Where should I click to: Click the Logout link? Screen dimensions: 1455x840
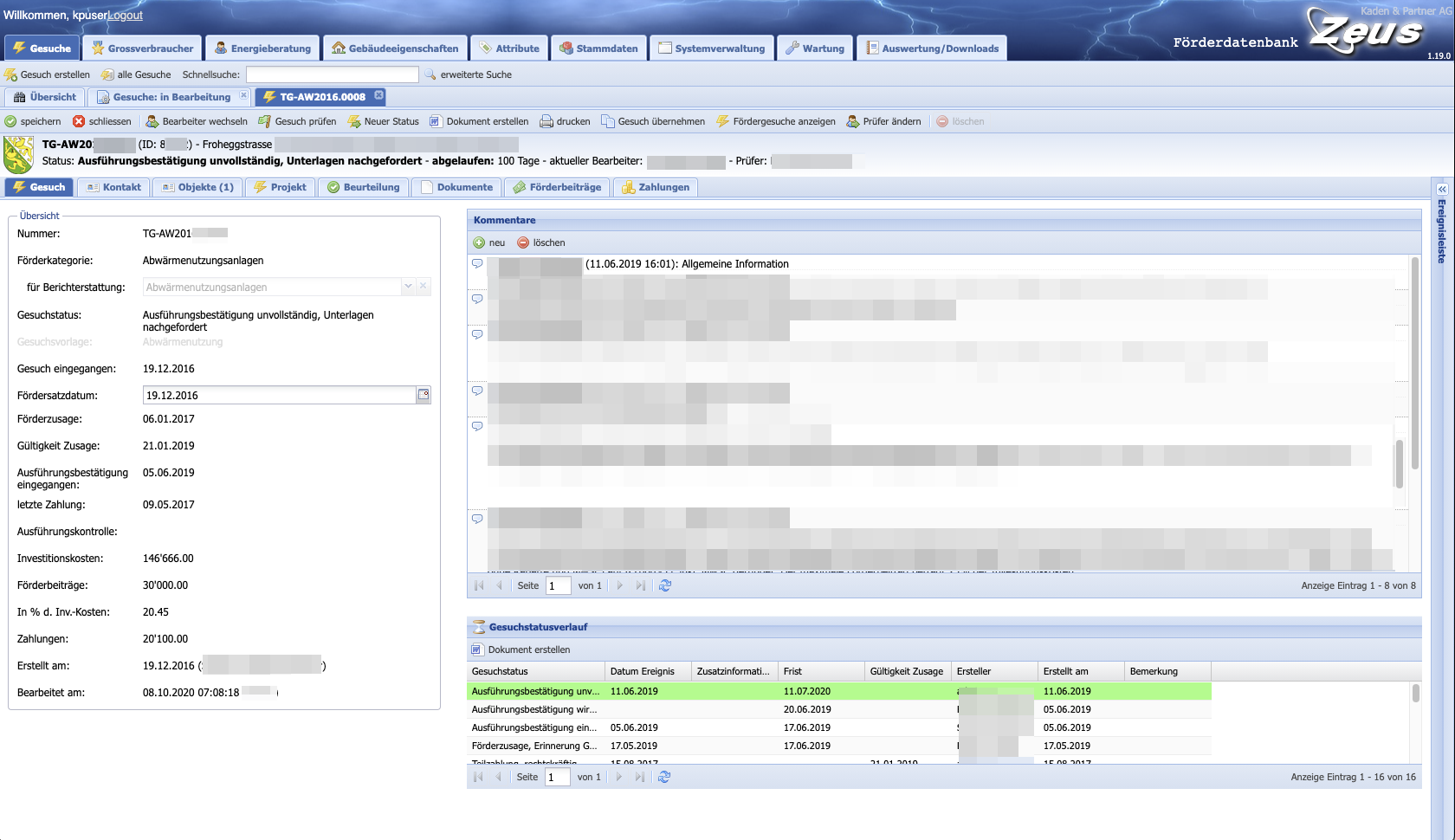click(x=125, y=15)
